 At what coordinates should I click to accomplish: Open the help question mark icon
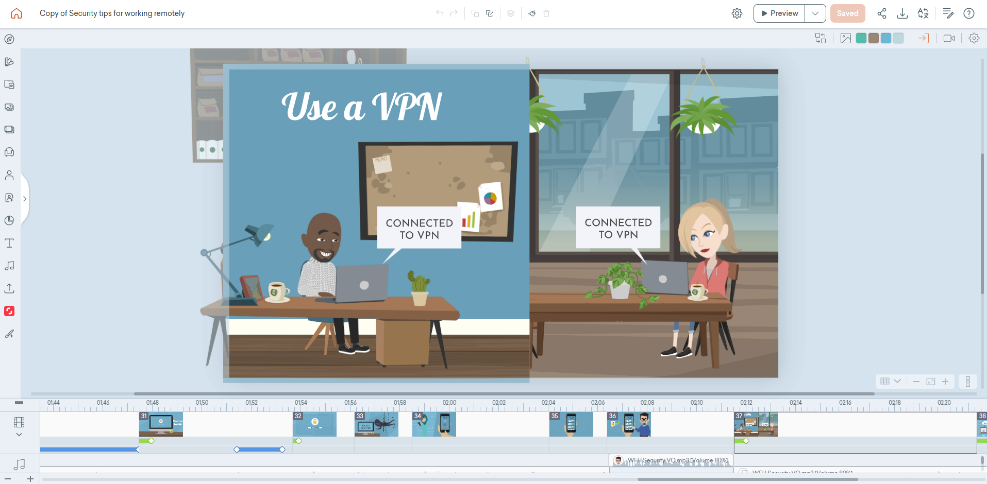coord(969,13)
